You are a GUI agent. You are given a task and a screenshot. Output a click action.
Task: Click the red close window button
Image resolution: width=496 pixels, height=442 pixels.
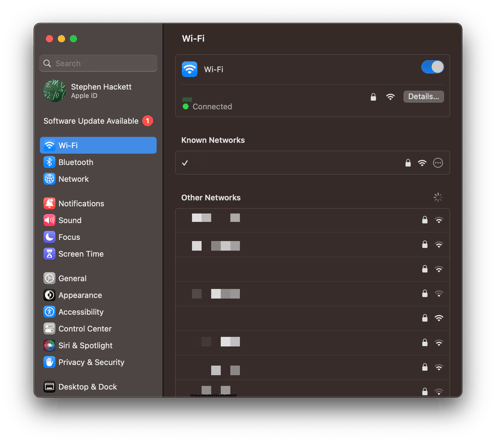coord(49,39)
